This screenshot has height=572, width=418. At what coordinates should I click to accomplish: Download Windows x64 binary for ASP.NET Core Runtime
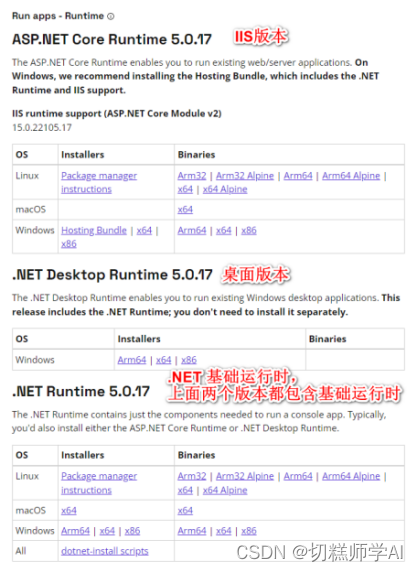224,231
